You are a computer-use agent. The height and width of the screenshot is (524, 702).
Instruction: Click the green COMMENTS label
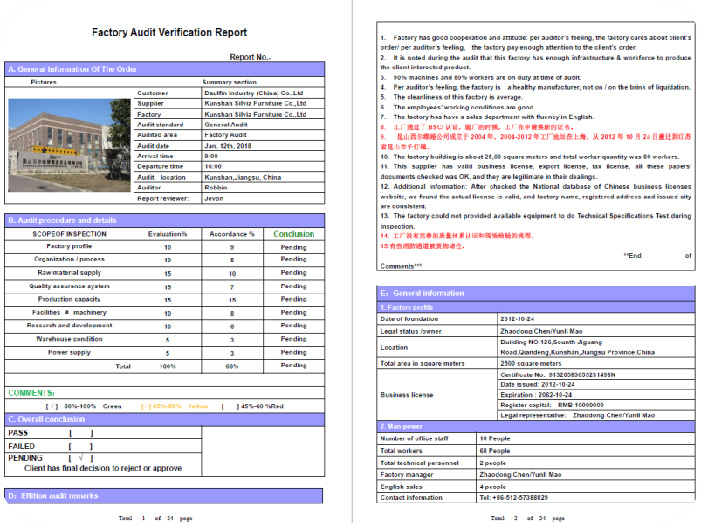point(32,393)
